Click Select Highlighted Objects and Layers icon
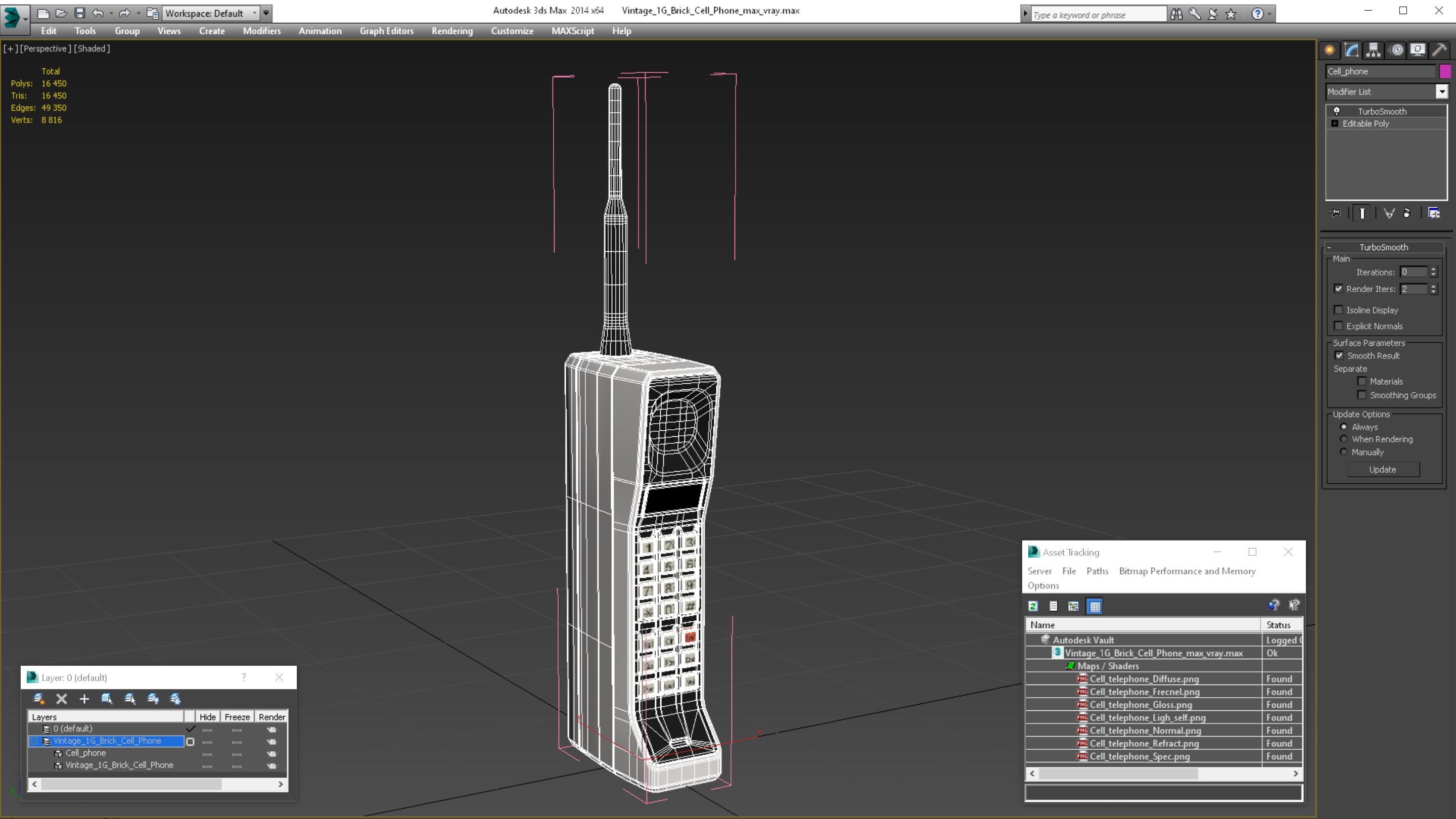Screen dimensions: 1456x819 (x=107, y=699)
